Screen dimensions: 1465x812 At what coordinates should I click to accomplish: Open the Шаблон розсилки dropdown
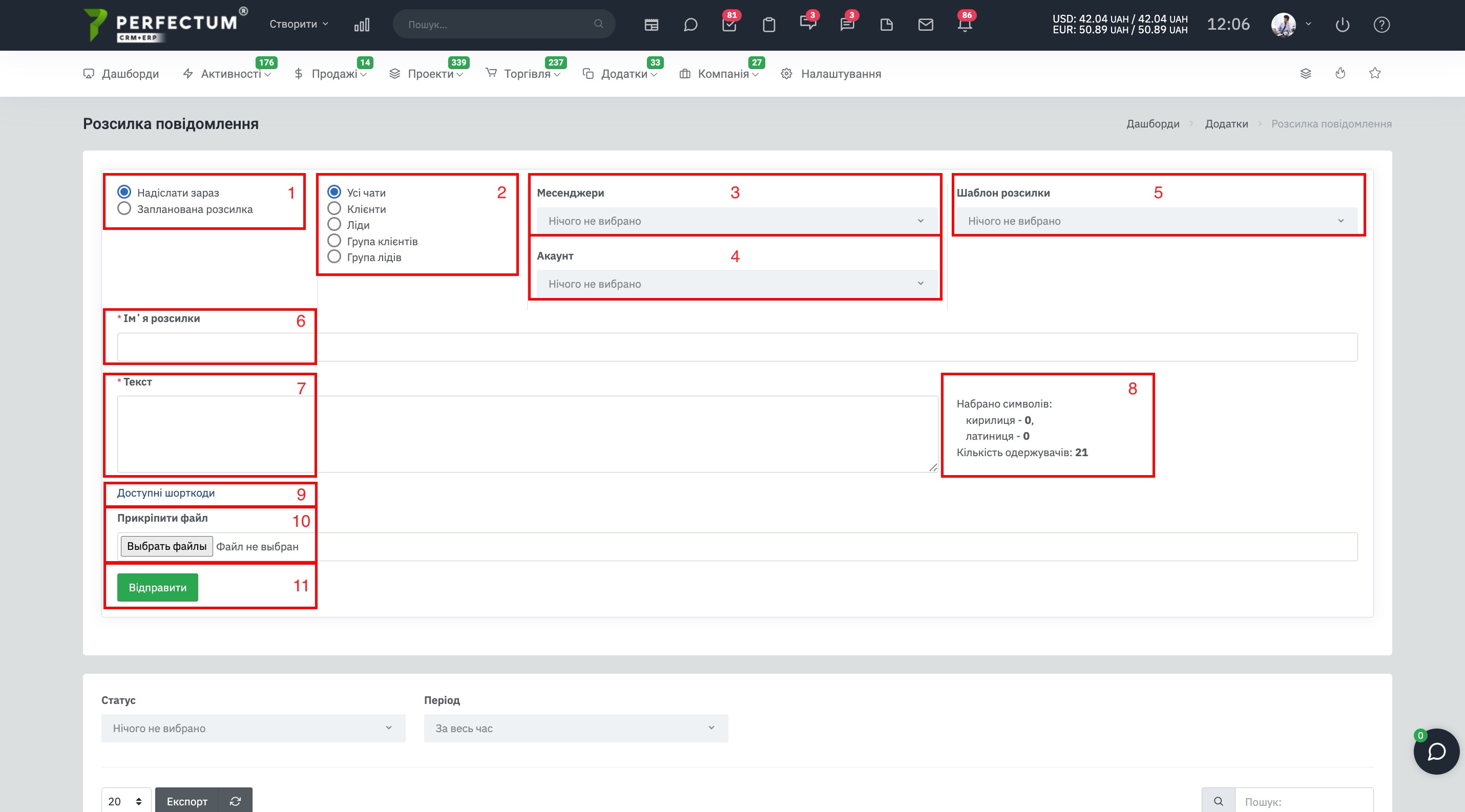(1157, 221)
